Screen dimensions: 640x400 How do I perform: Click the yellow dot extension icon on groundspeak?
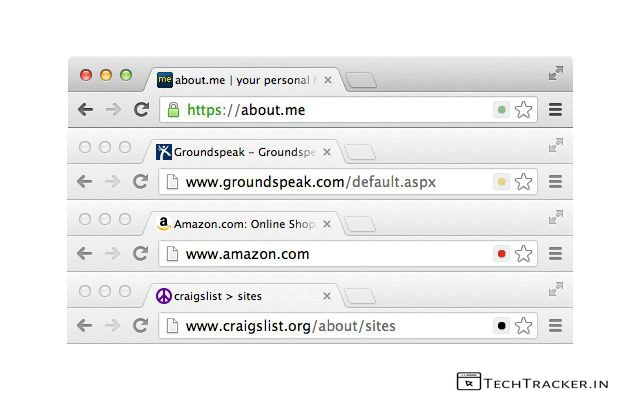(502, 182)
